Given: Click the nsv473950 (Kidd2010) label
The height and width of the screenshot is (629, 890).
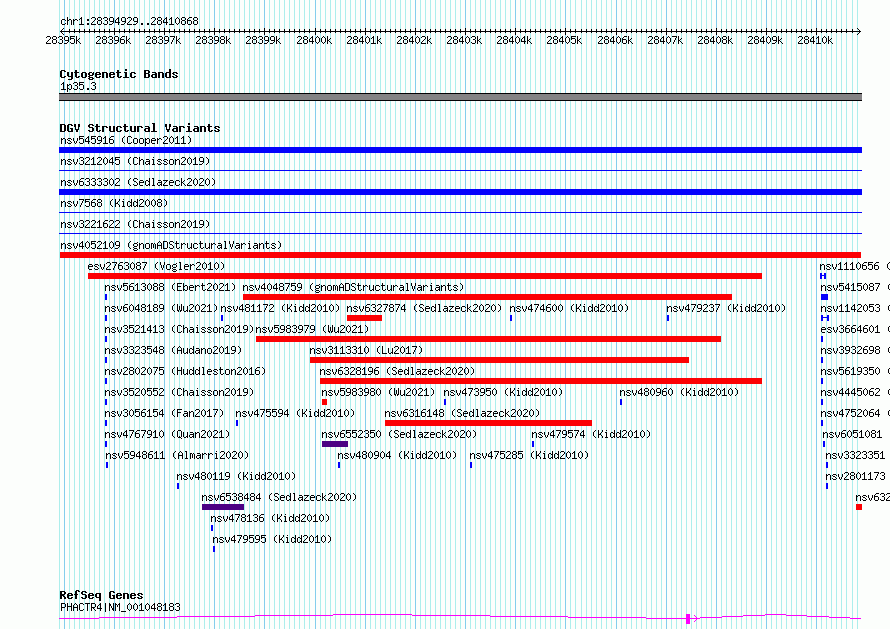Looking at the screenshot, I should tap(503, 392).
